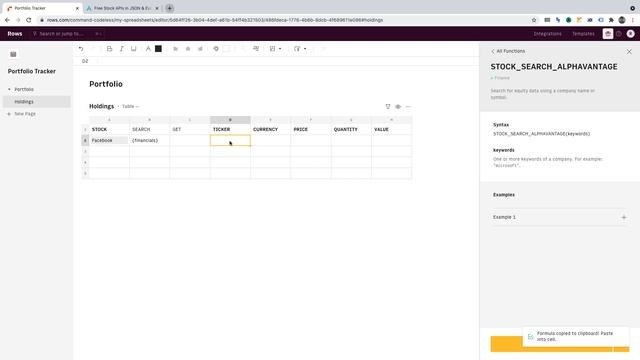Screen dimensions: 640x360
Task: Select the VALUE header cell
Action: 391,129
